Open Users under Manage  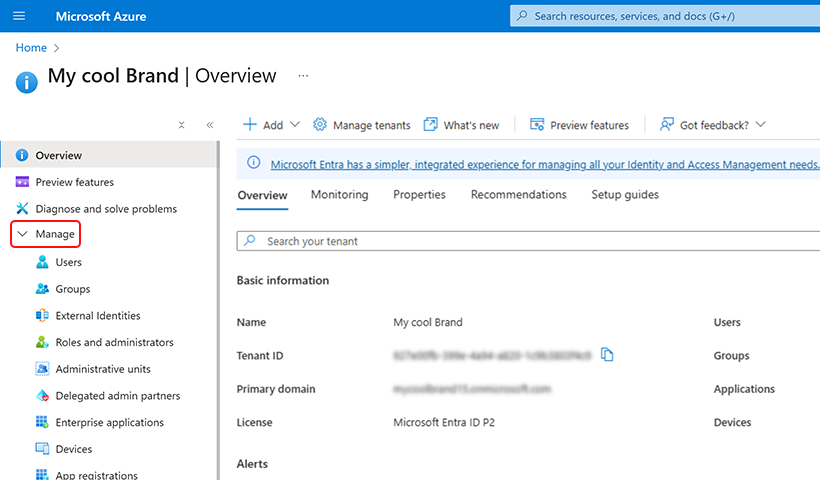click(x=69, y=262)
